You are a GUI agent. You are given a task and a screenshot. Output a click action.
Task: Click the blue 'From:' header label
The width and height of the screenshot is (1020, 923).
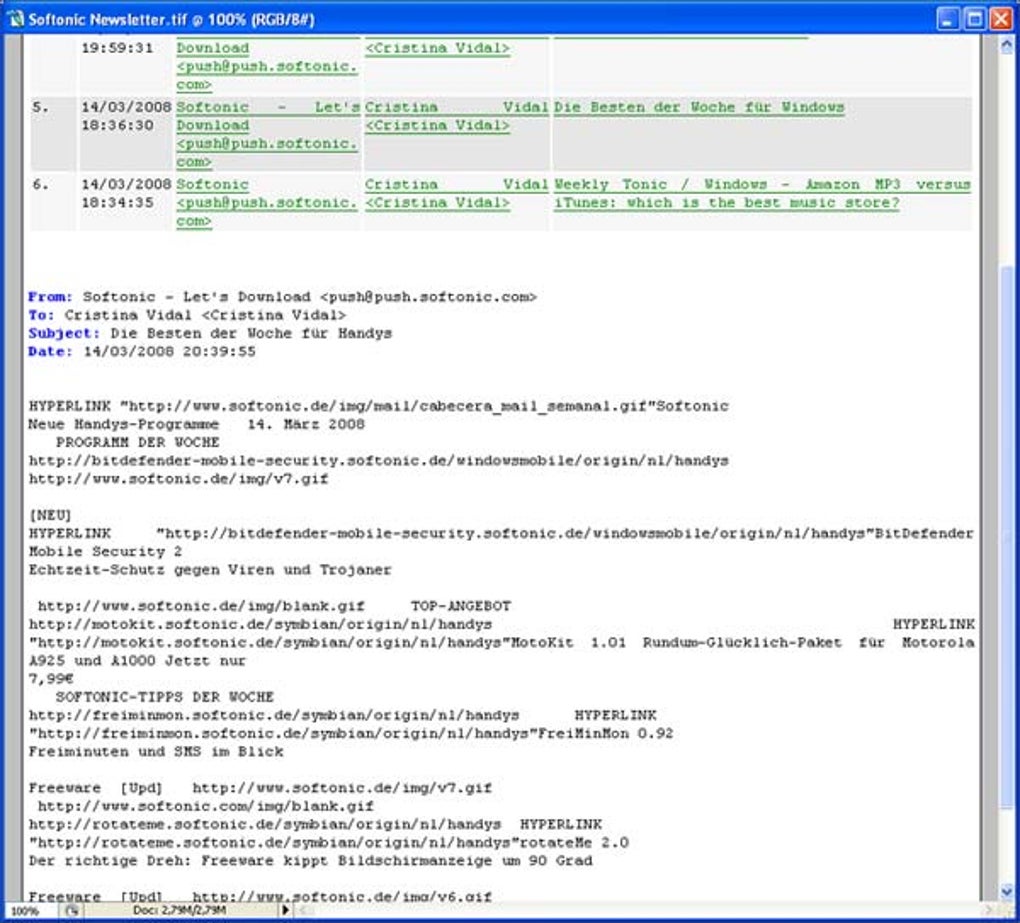pyautogui.click(x=50, y=297)
